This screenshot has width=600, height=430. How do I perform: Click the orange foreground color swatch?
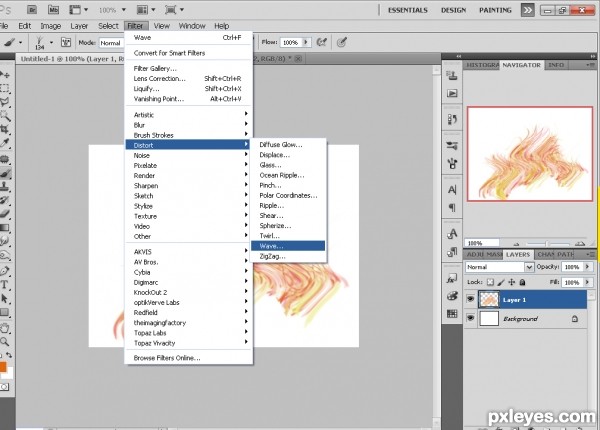coord(3,367)
